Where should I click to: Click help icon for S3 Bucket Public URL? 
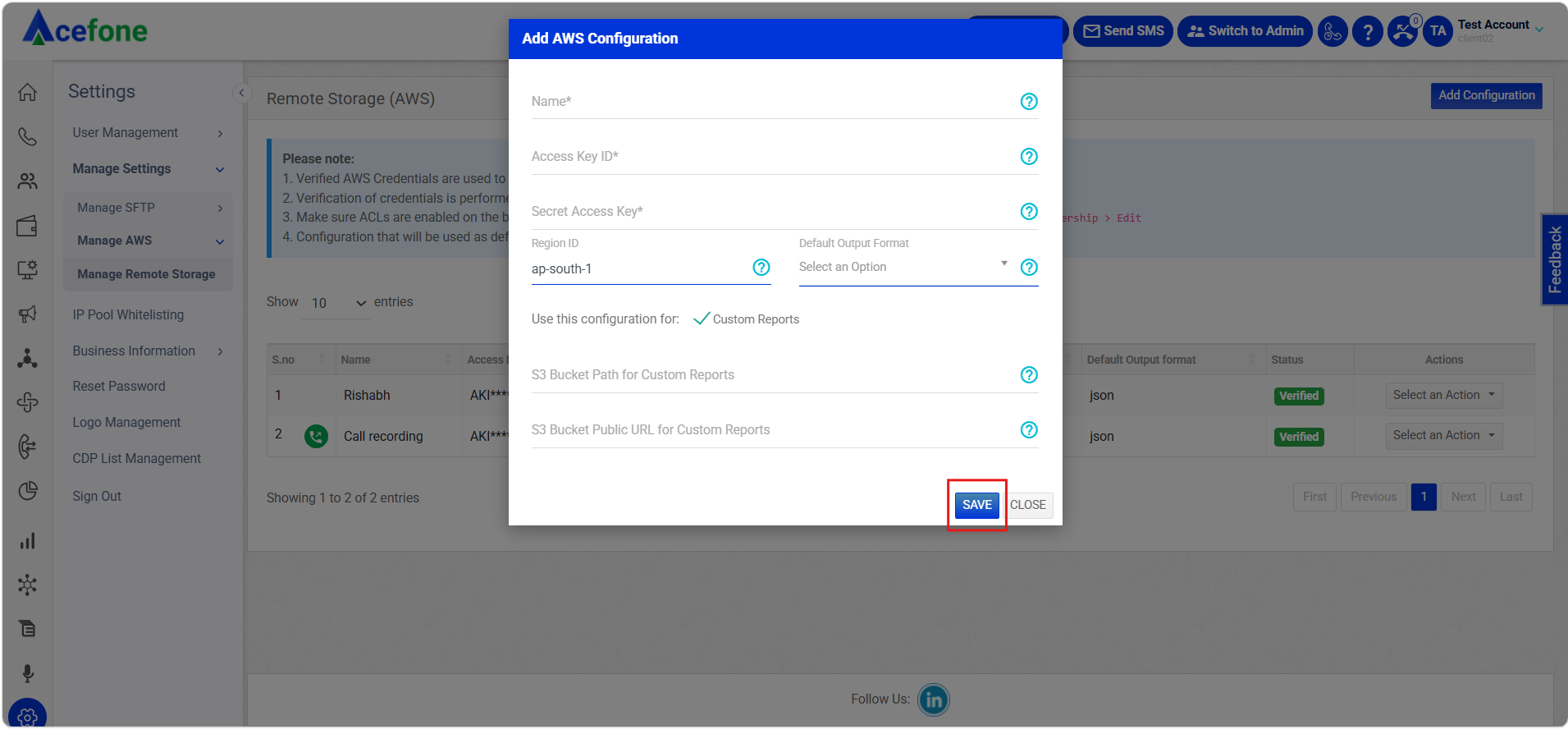click(1029, 429)
